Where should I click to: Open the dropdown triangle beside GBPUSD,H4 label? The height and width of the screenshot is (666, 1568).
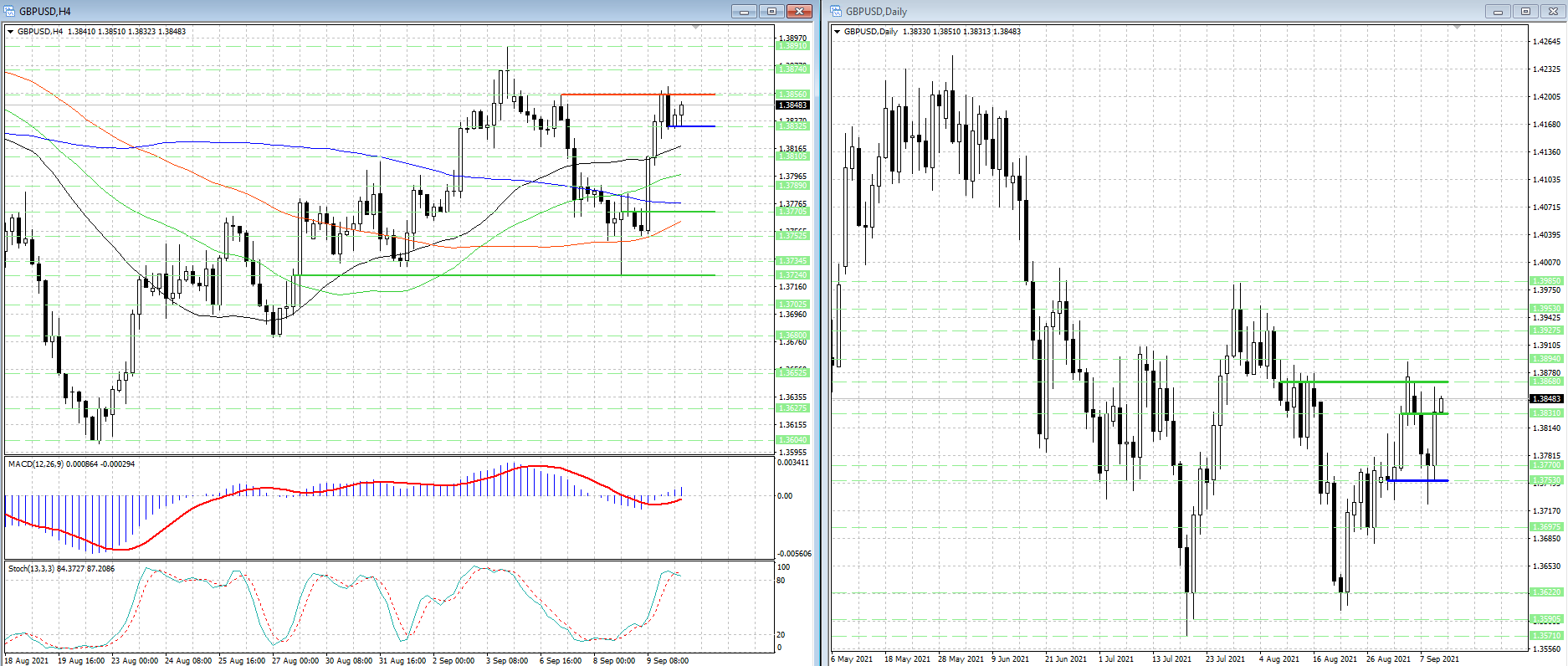tap(11, 32)
